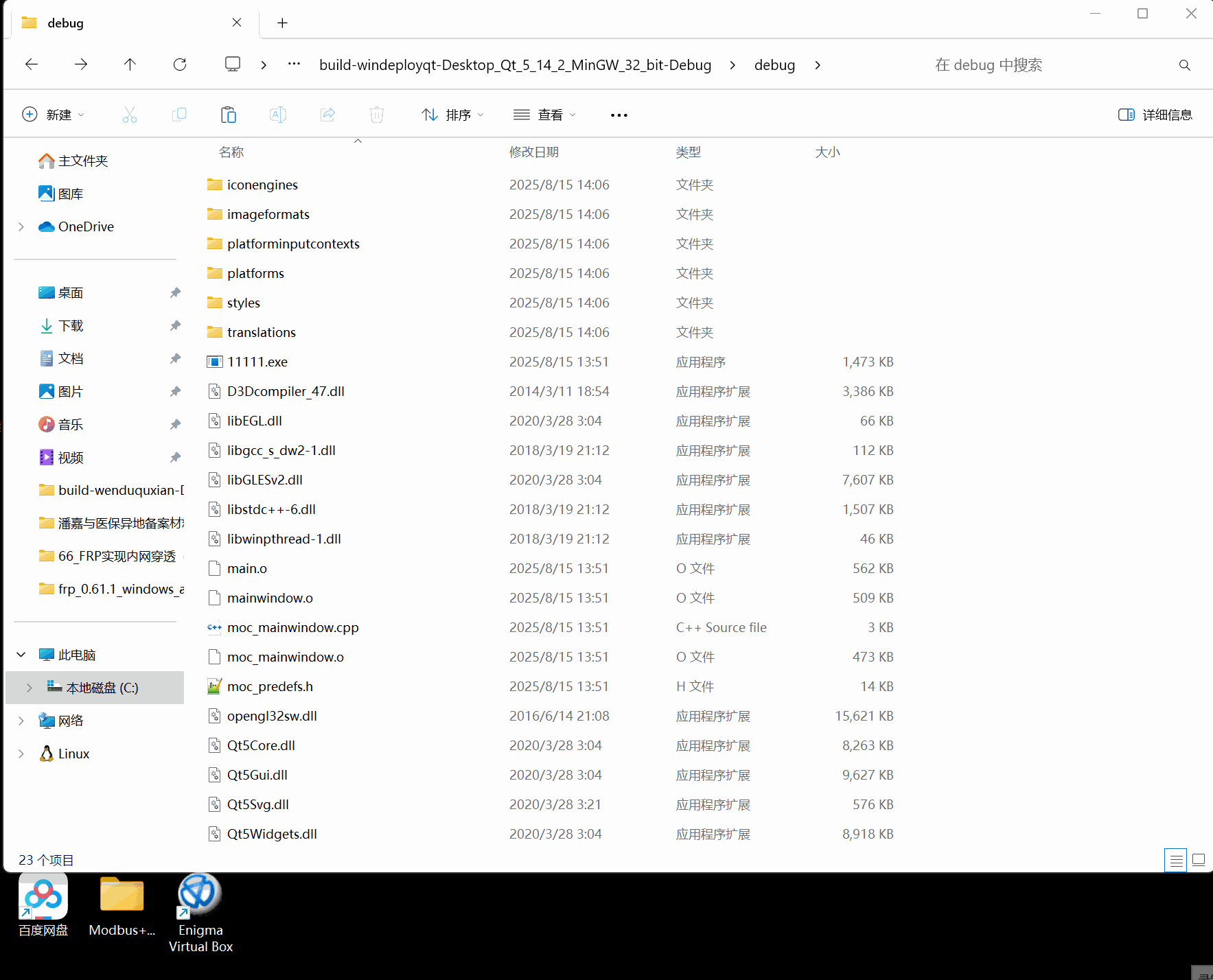Click the Cut scissors icon

(x=130, y=115)
